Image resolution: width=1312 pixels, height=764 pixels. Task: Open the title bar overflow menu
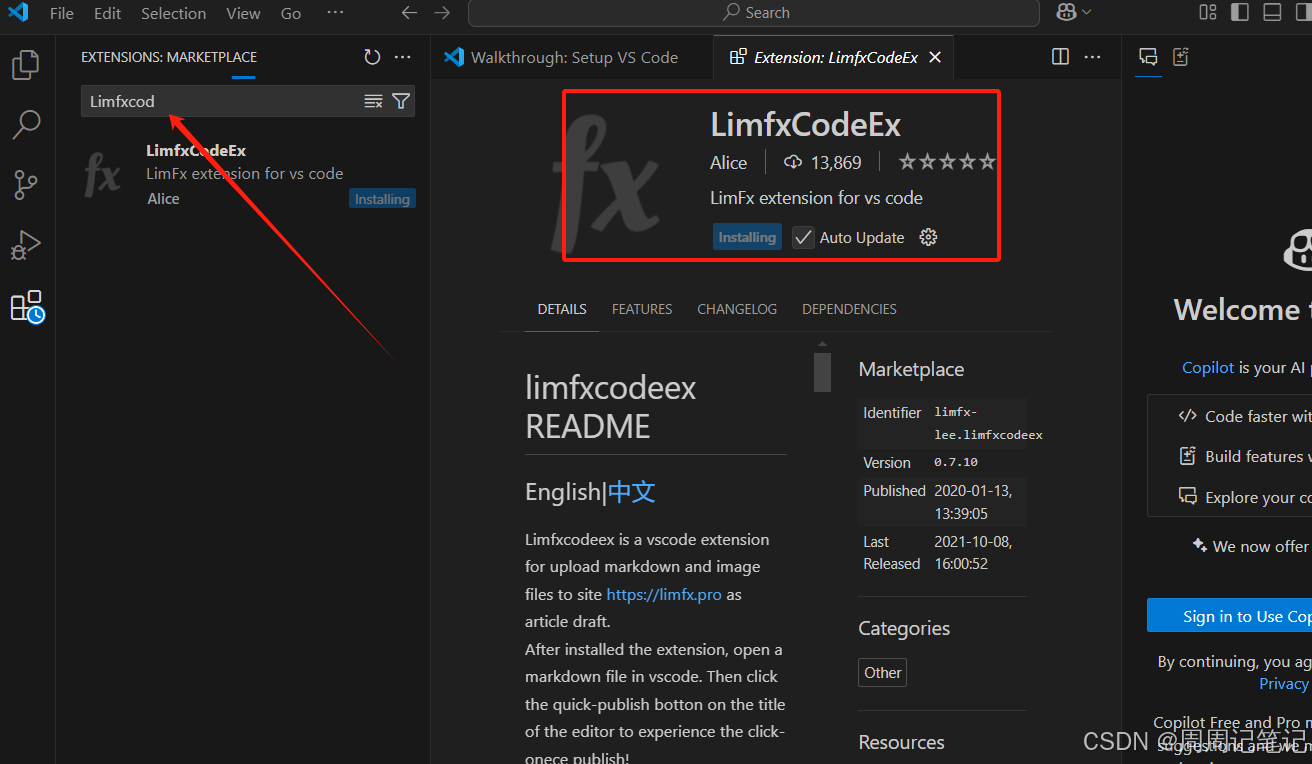point(335,13)
